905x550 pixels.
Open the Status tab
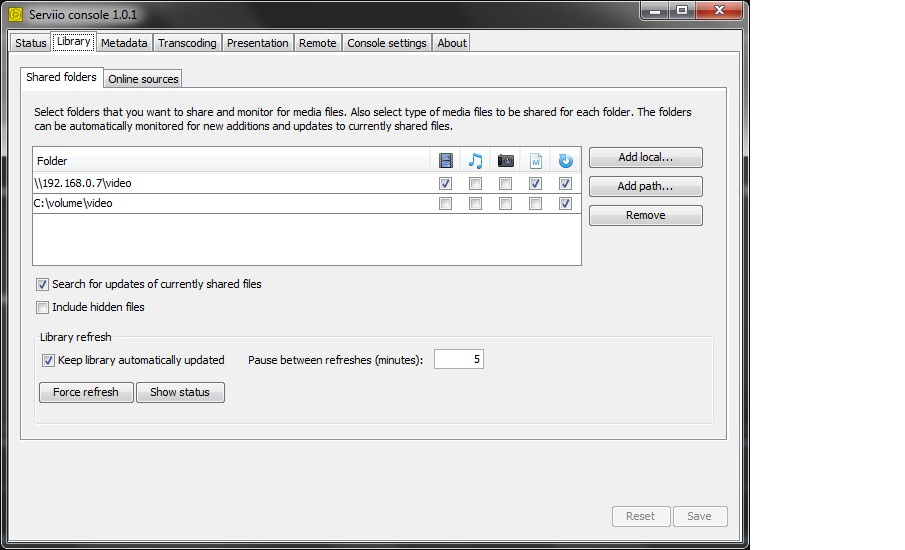coord(31,43)
